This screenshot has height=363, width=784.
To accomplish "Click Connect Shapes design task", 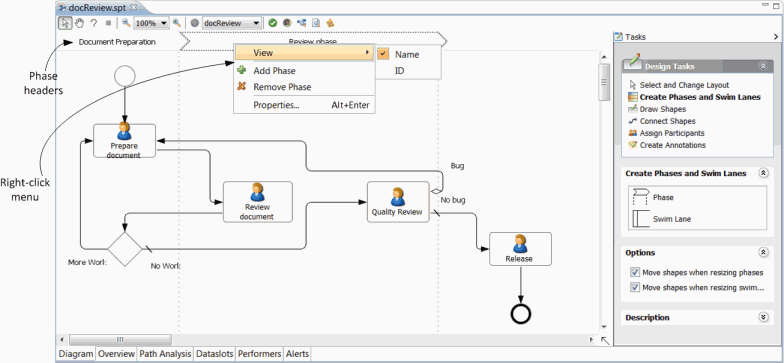I will point(667,121).
